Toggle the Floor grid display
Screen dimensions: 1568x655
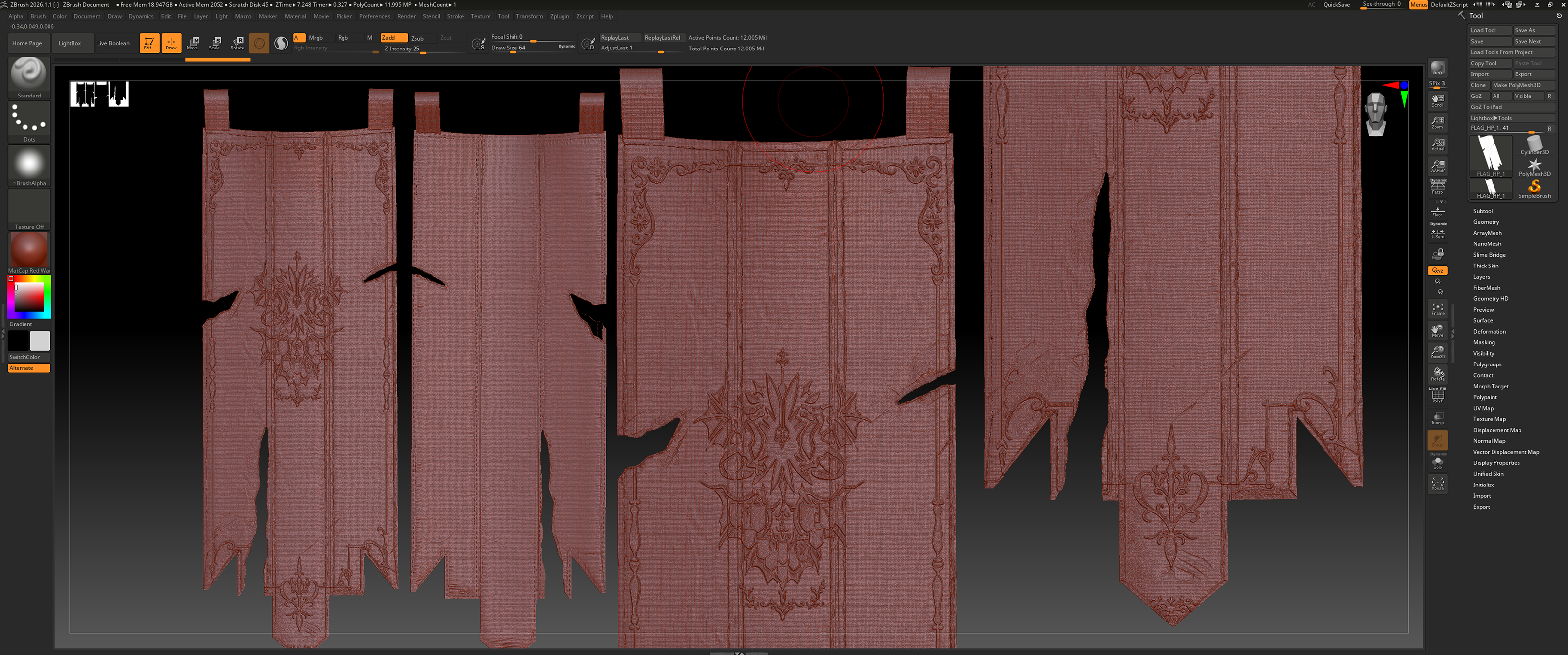(1437, 211)
